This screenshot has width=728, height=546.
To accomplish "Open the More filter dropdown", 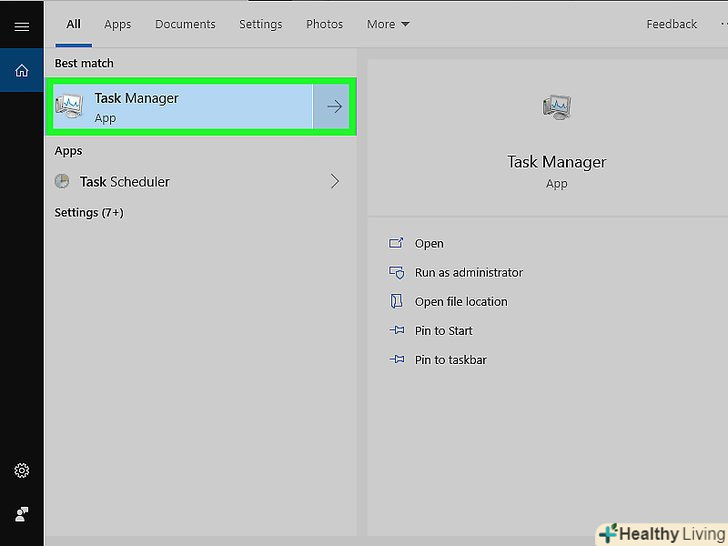I will (387, 24).
